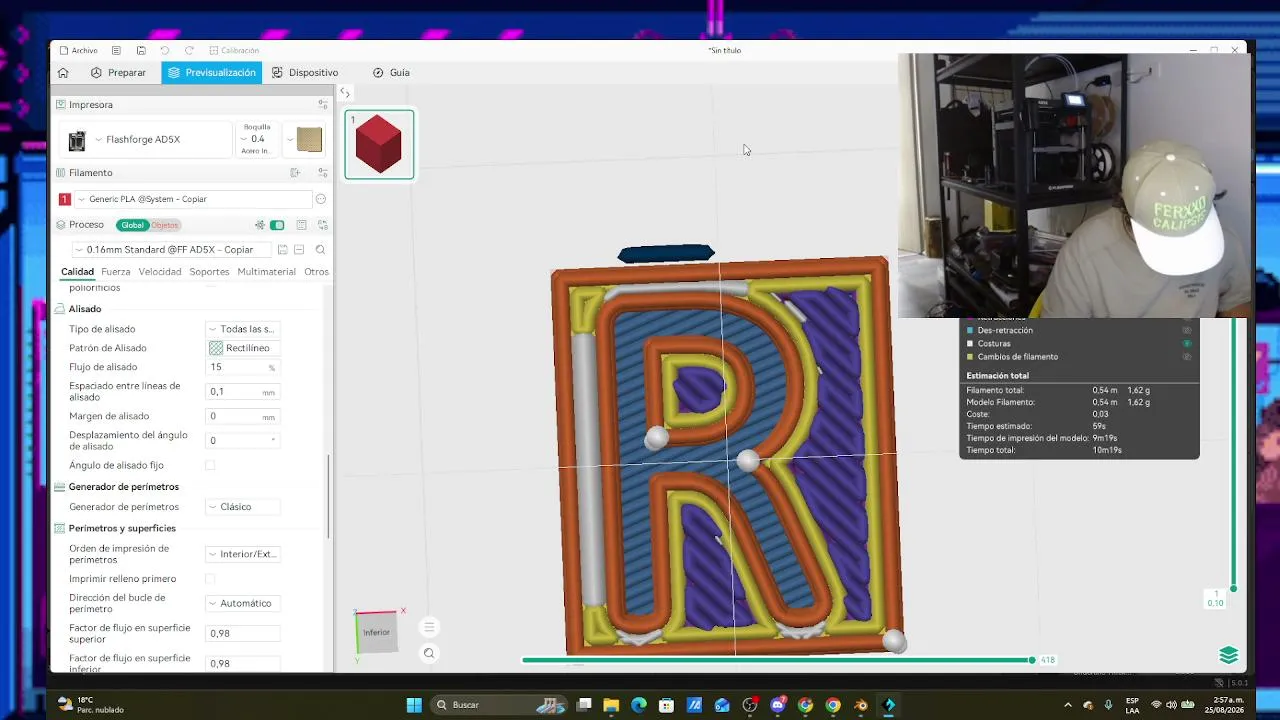Open the Calibración menu
Image resolution: width=1280 pixels, height=720 pixels.
click(234, 50)
